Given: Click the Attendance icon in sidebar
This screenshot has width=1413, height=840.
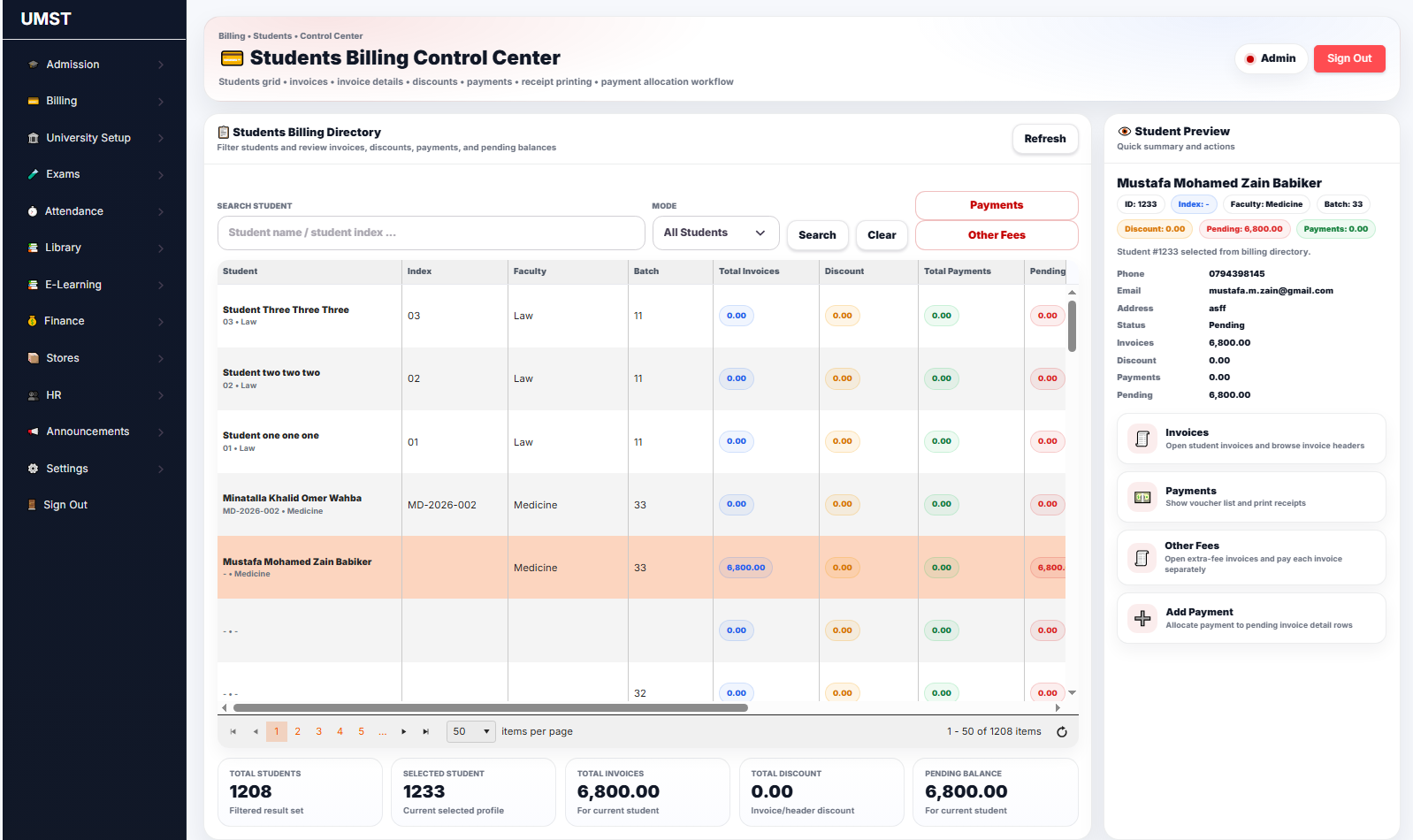Looking at the screenshot, I should (x=33, y=211).
